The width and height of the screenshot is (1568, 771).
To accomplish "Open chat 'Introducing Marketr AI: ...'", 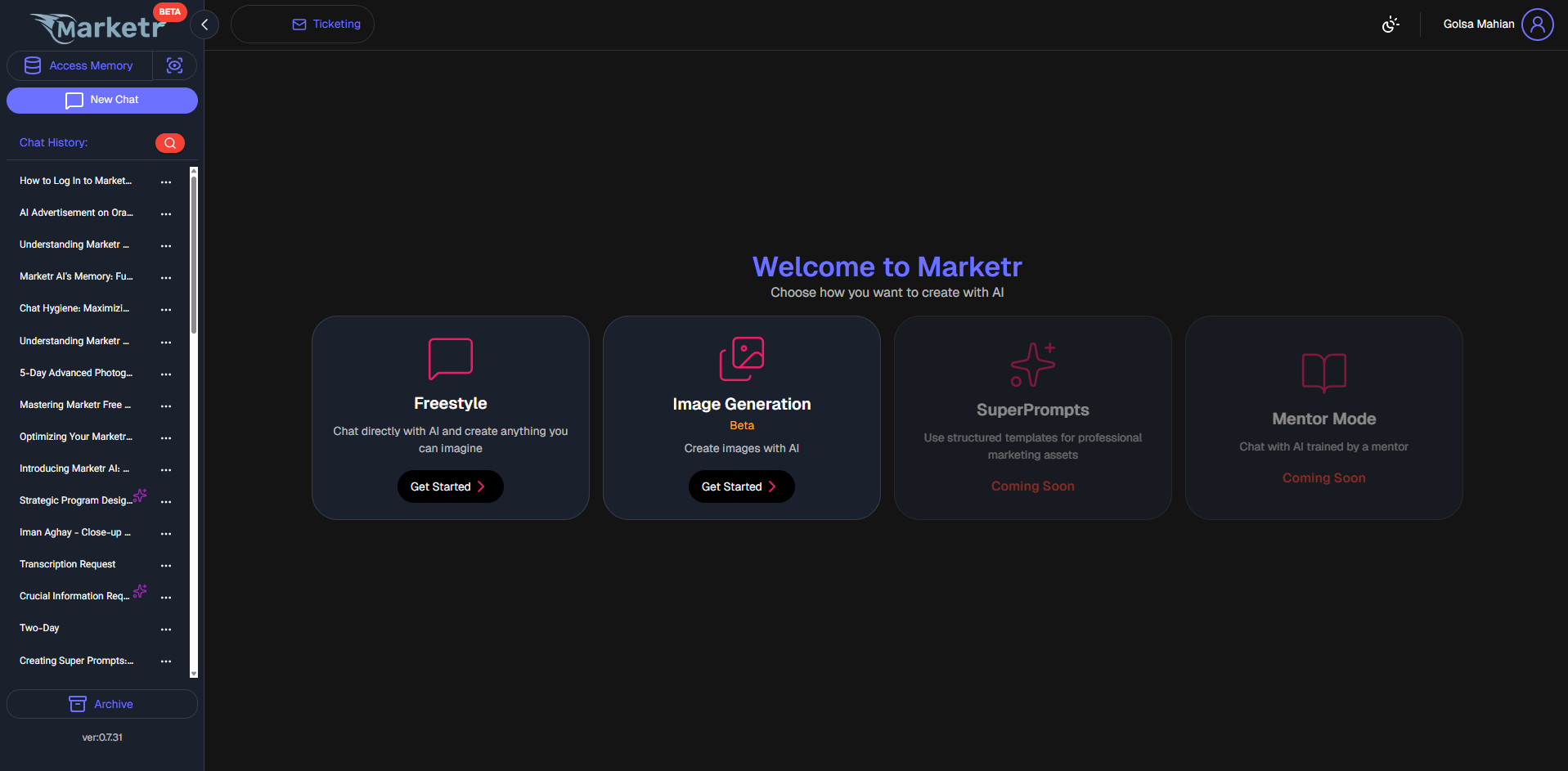I will point(74,468).
